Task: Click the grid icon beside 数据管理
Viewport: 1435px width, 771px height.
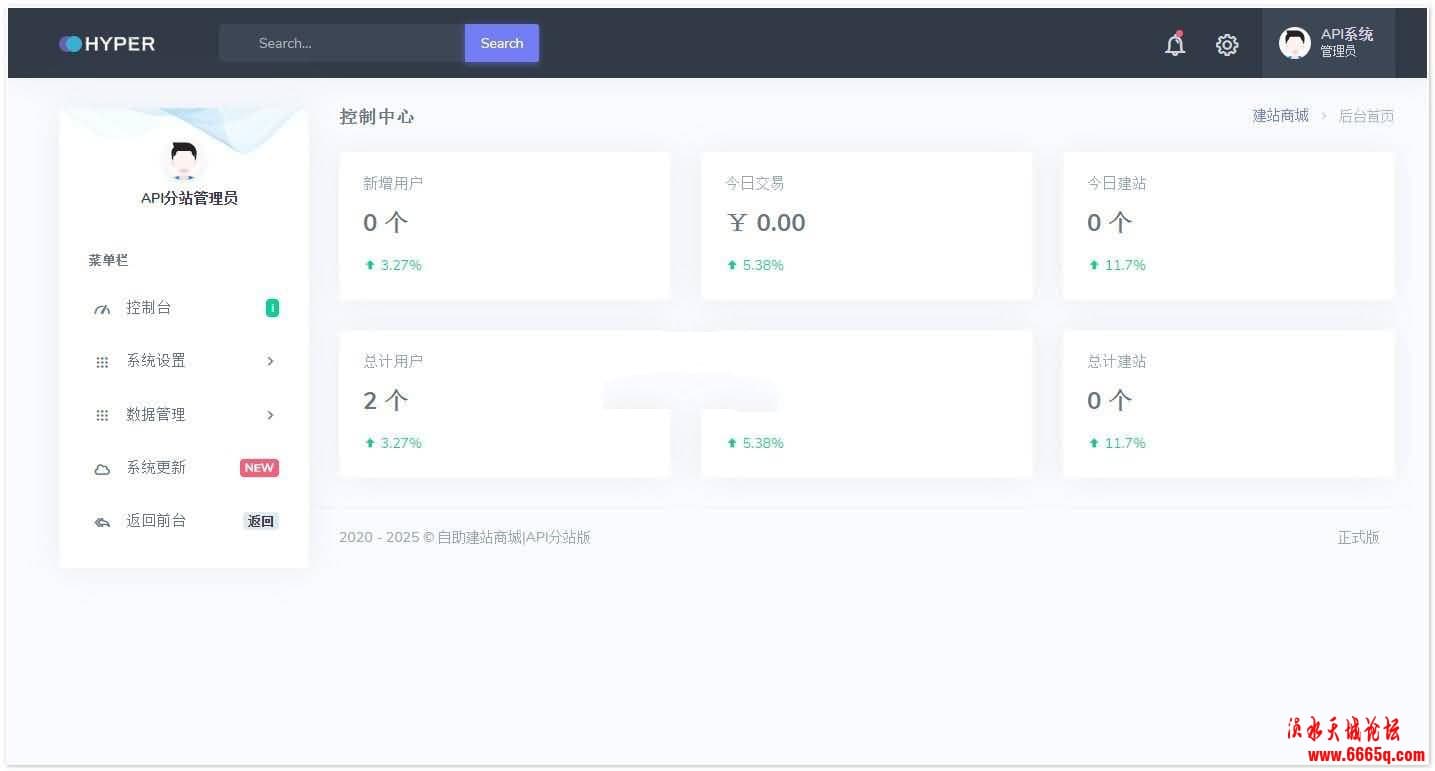Action: (102, 415)
